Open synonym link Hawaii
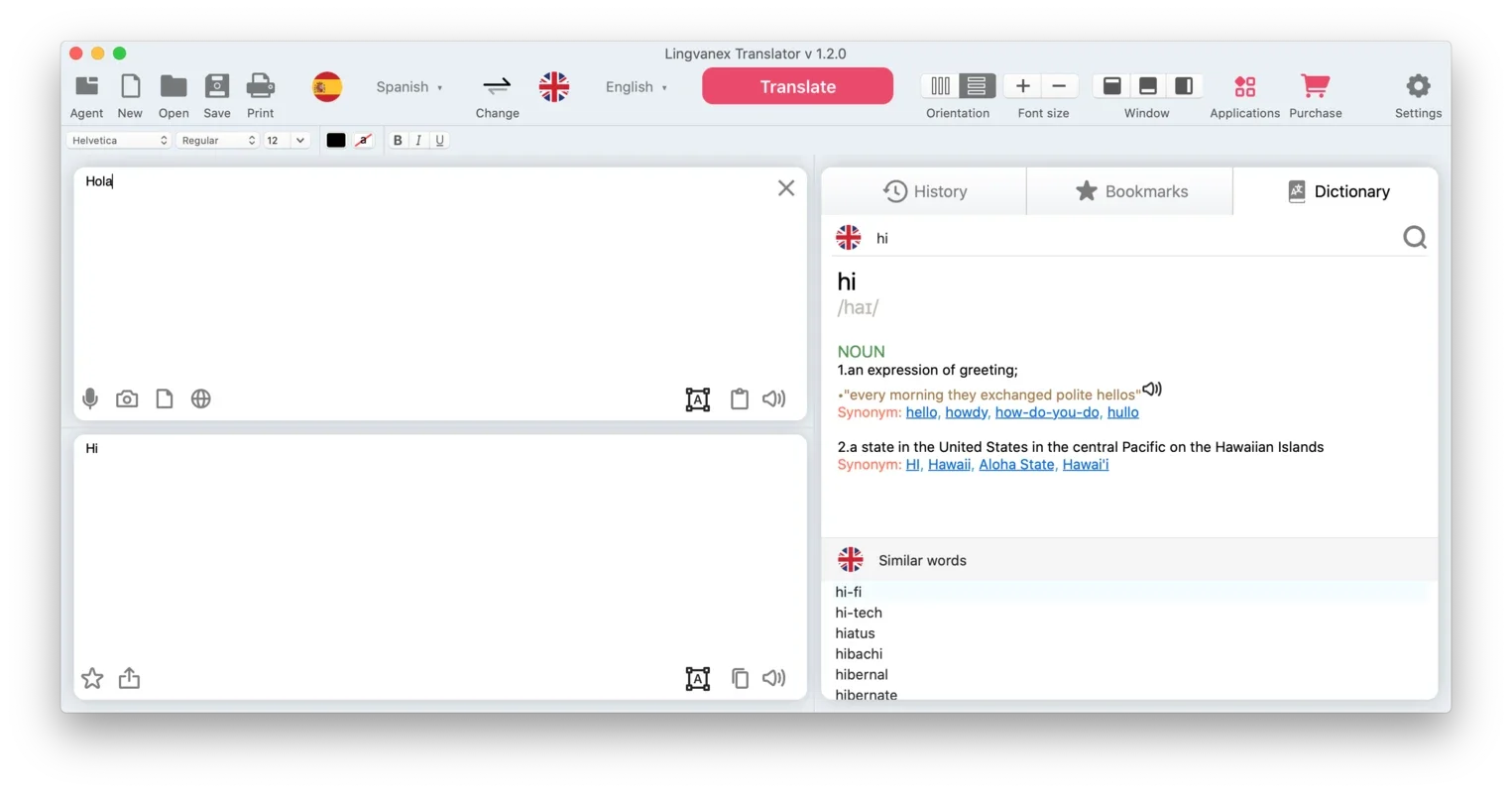Viewport: 1512px width, 793px height. [949, 464]
